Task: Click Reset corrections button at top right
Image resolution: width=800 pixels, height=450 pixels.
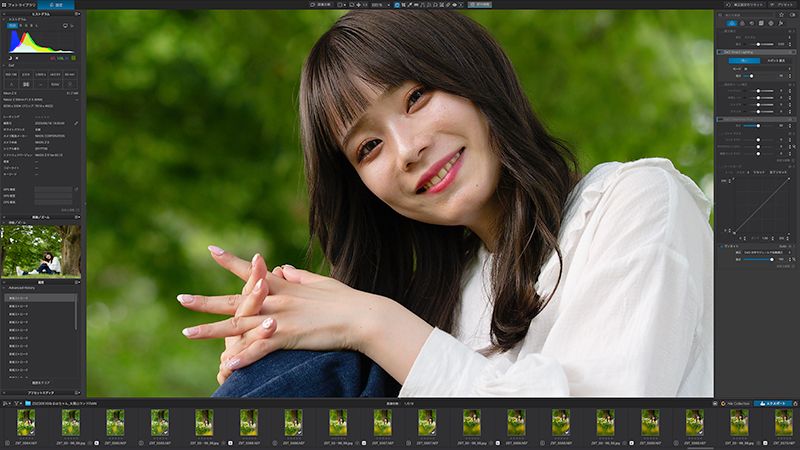Action: 745,5
